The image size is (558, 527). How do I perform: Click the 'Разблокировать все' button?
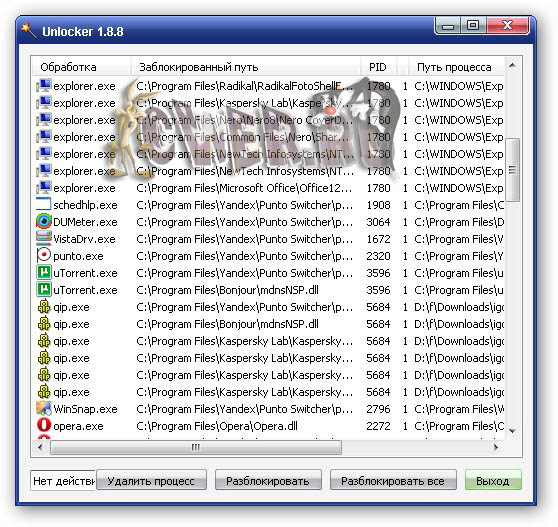click(x=393, y=481)
